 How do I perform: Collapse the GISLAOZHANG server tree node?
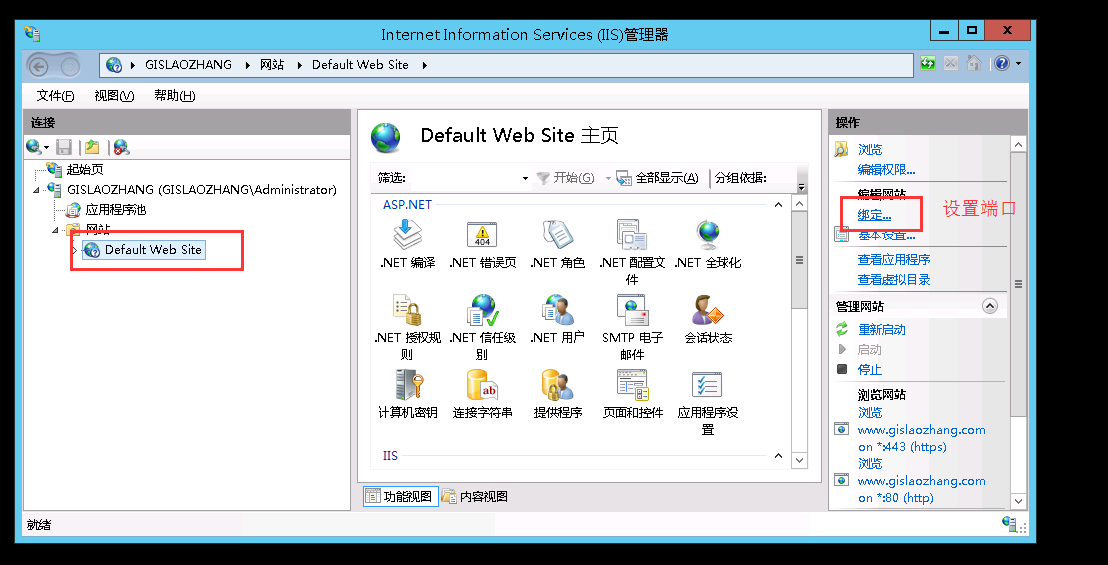[37, 190]
